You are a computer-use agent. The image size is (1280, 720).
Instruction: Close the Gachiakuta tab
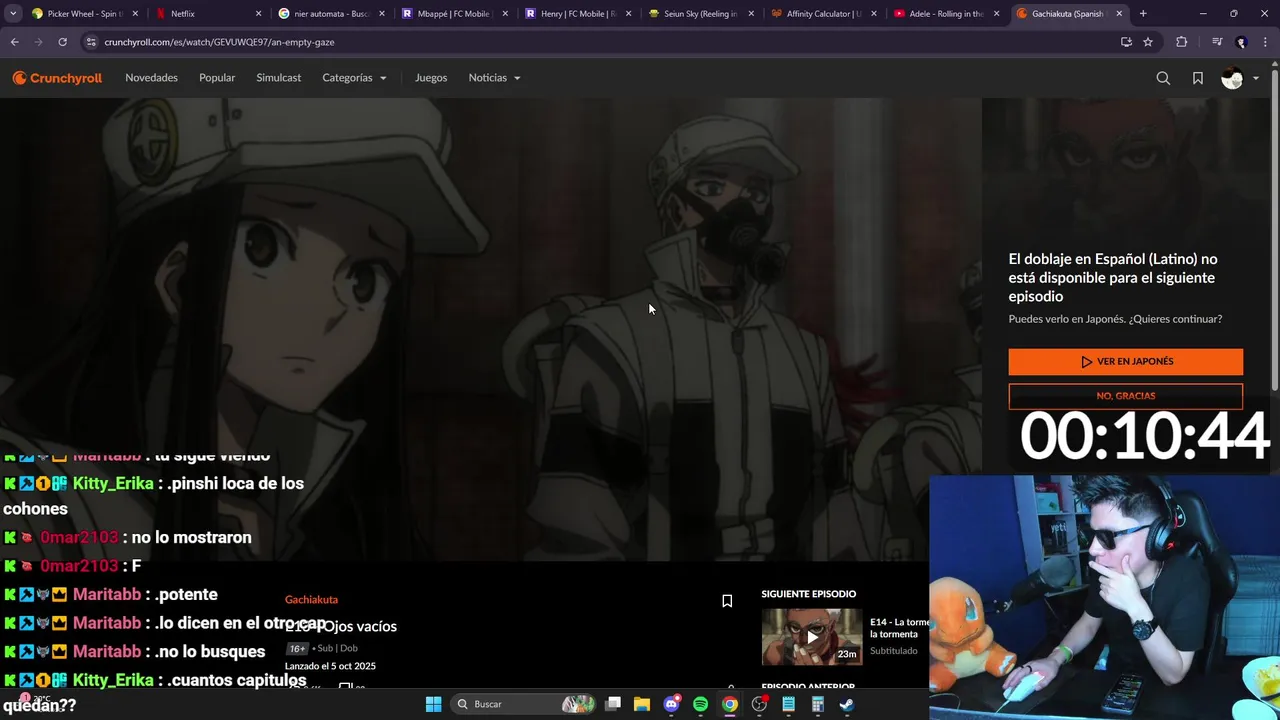[x=1119, y=14]
